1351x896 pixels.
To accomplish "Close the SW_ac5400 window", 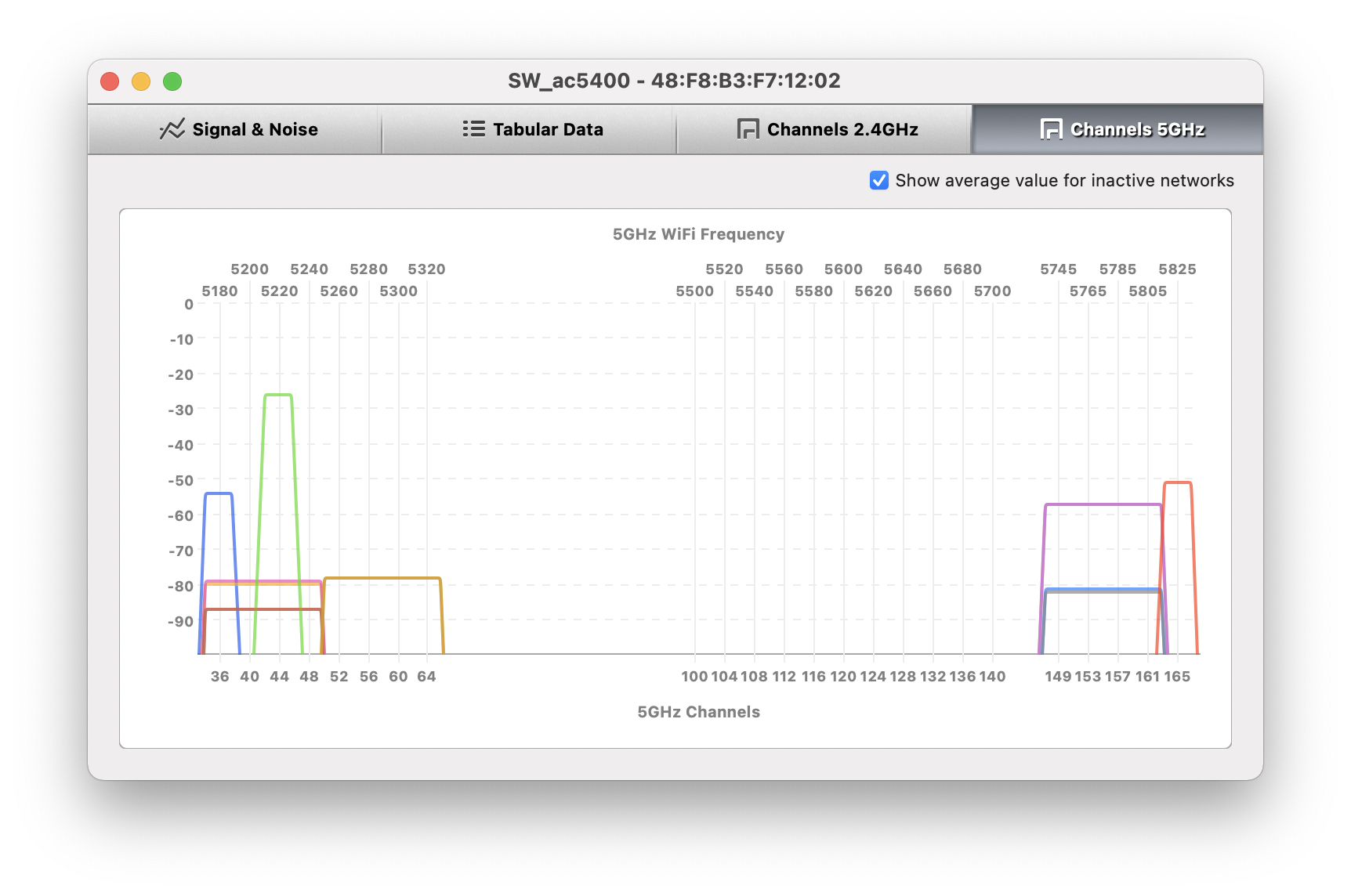I will click(x=110, y=81).
